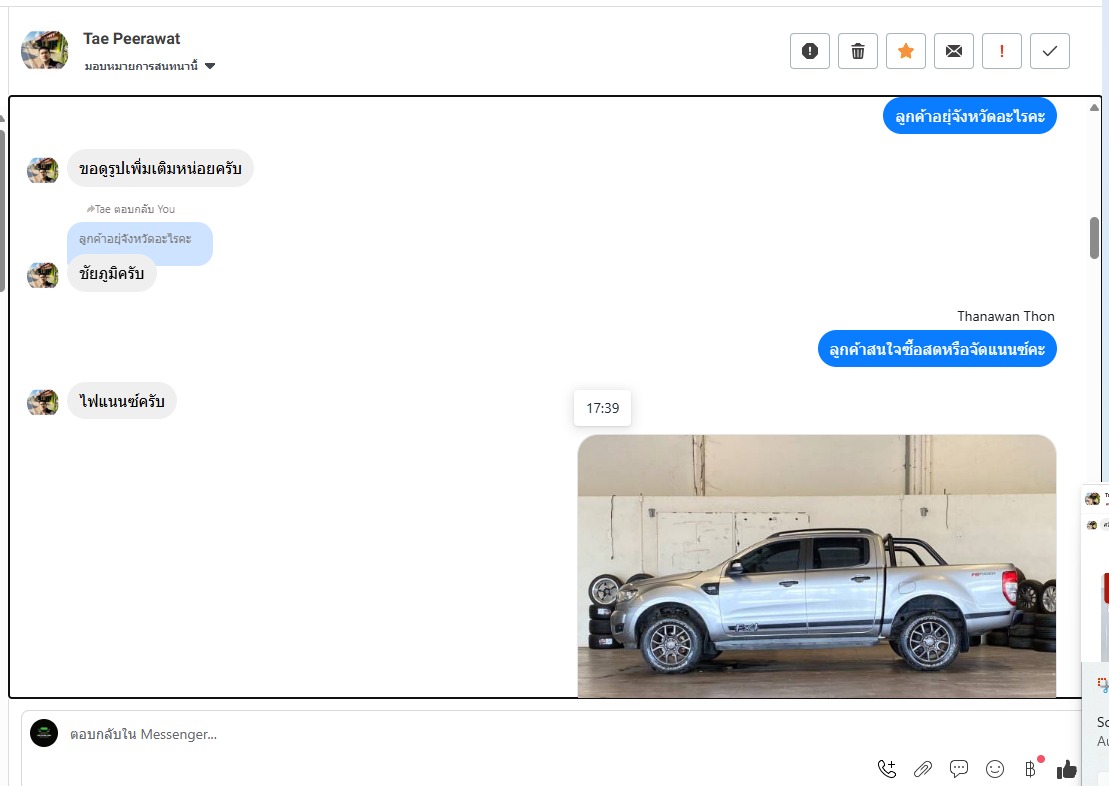Open the assign conversation dropdown
The width and height of the screenshot is (1109, 786).
pos(149,66)
